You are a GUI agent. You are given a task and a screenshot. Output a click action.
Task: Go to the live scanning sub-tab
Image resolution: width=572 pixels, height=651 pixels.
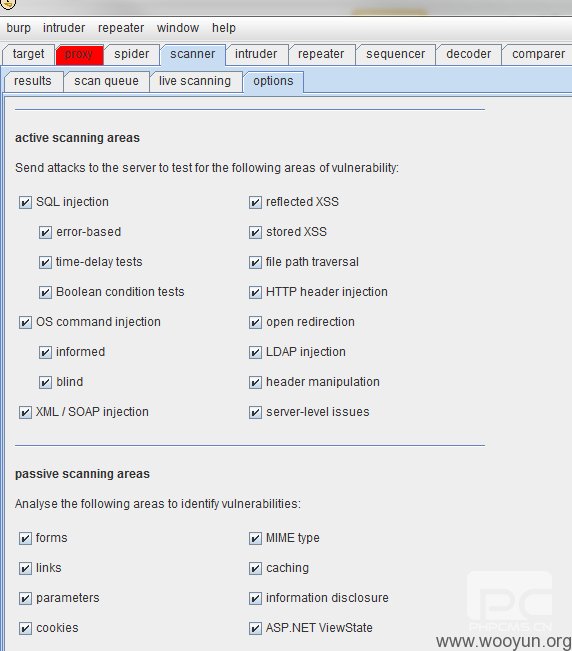click(195, 81)
